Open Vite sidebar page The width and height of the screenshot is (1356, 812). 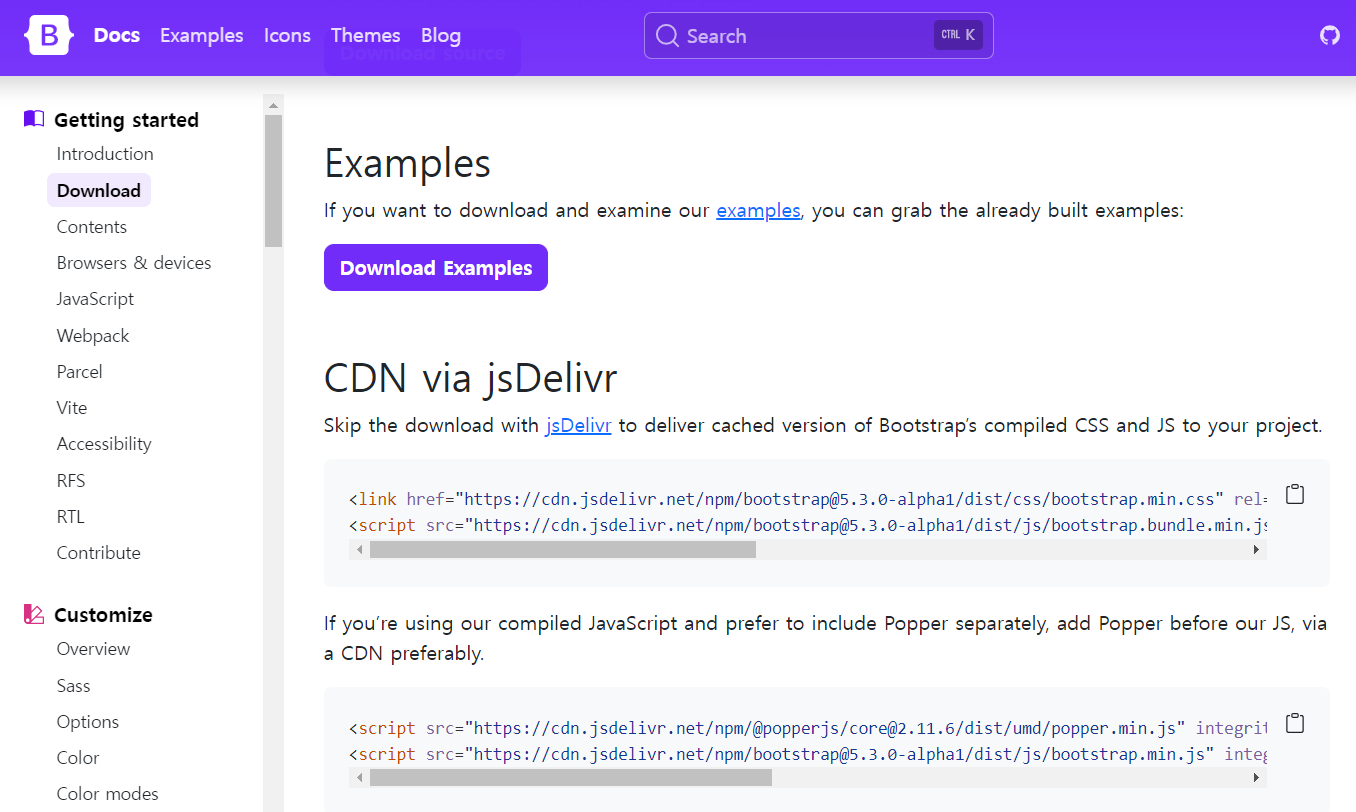72,408
